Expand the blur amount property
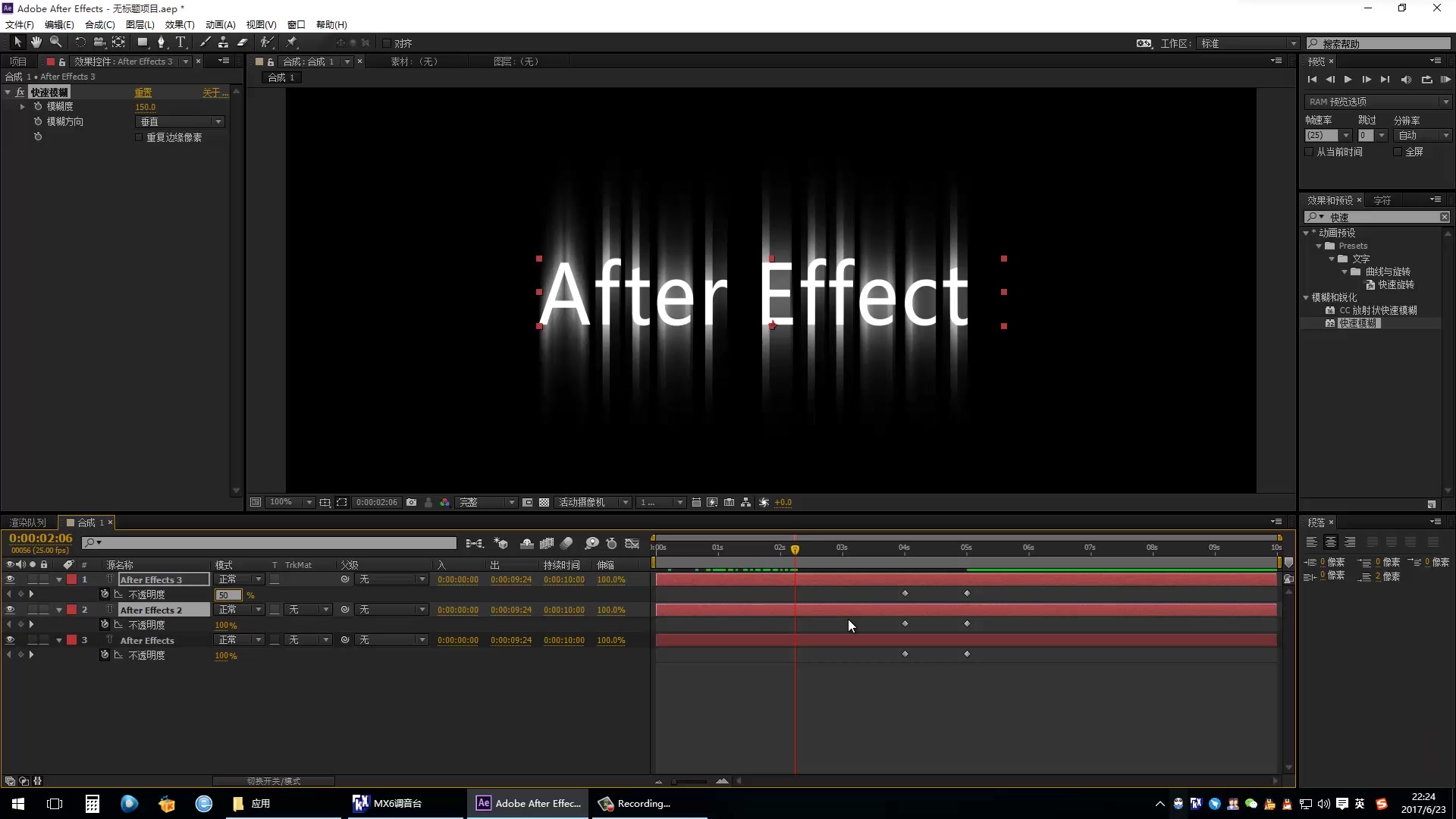The width and height of the screenshot is (1456, 819). (23, 107)
